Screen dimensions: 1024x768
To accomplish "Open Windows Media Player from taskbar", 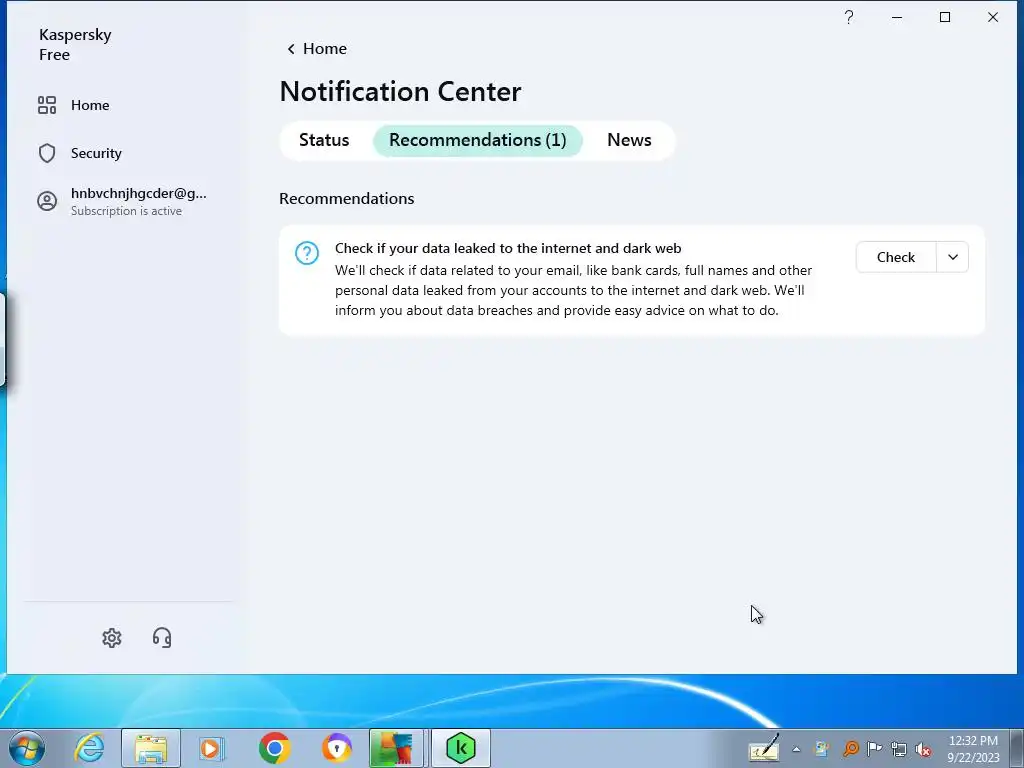I will click(x=212, y=748).
